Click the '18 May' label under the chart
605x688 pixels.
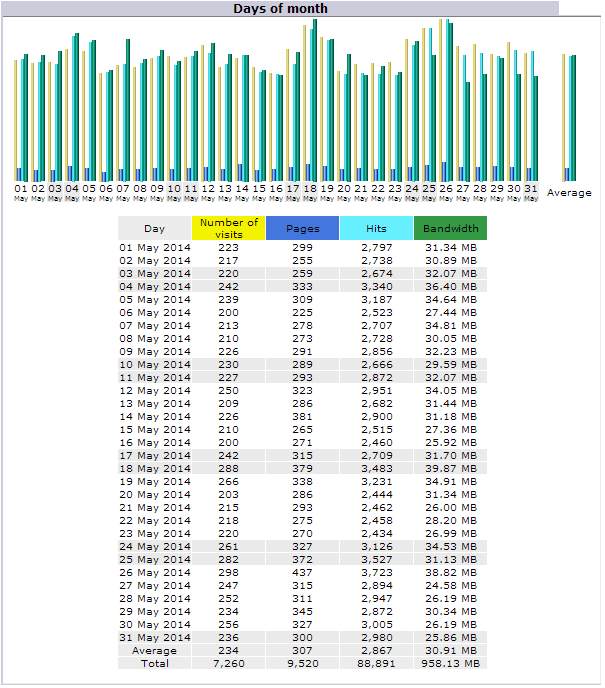click(x=310, y=191)
